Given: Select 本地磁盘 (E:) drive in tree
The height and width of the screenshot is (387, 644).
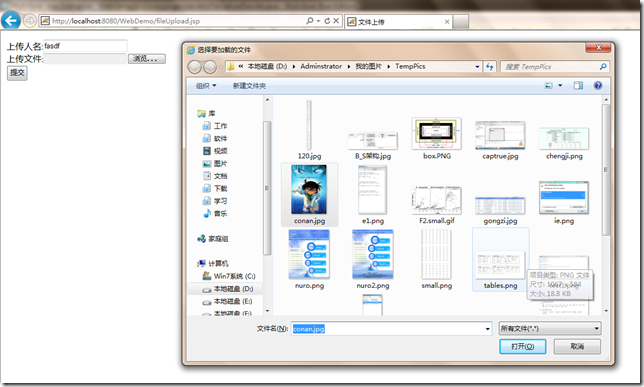Looking at the screenshot, I should point(227,301).
